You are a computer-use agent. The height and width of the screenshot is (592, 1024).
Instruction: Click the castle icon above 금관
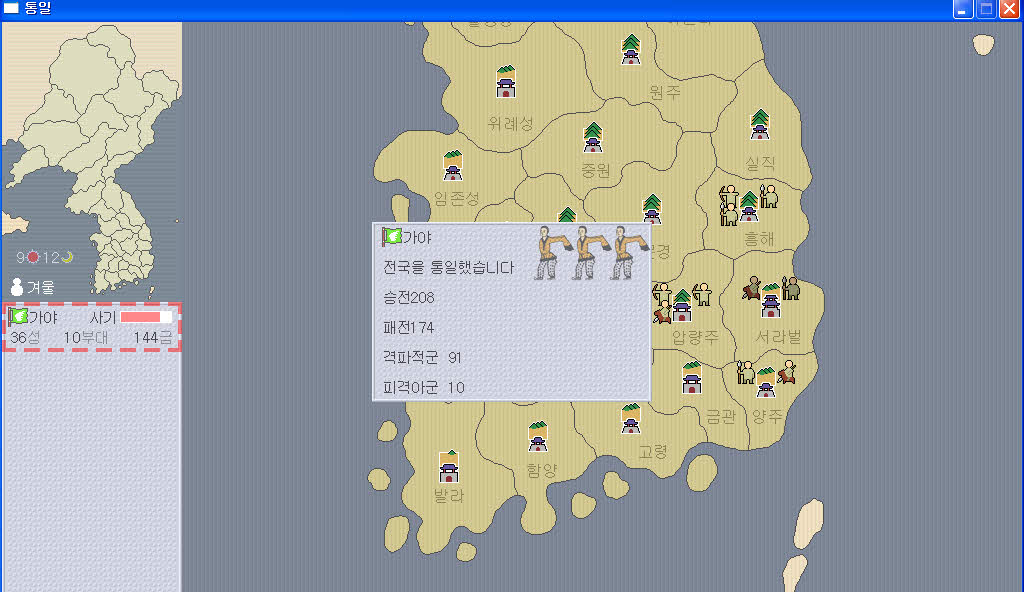(x=692, y=377)
